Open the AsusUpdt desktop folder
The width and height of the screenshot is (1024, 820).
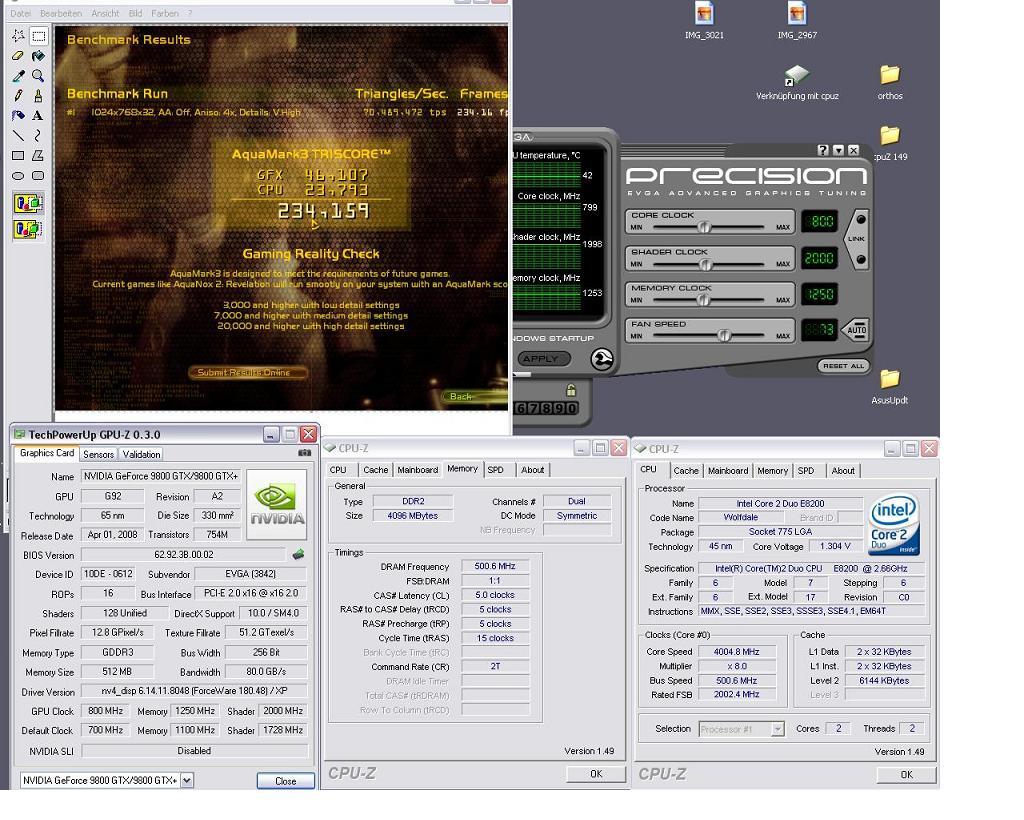coord(889,387)
